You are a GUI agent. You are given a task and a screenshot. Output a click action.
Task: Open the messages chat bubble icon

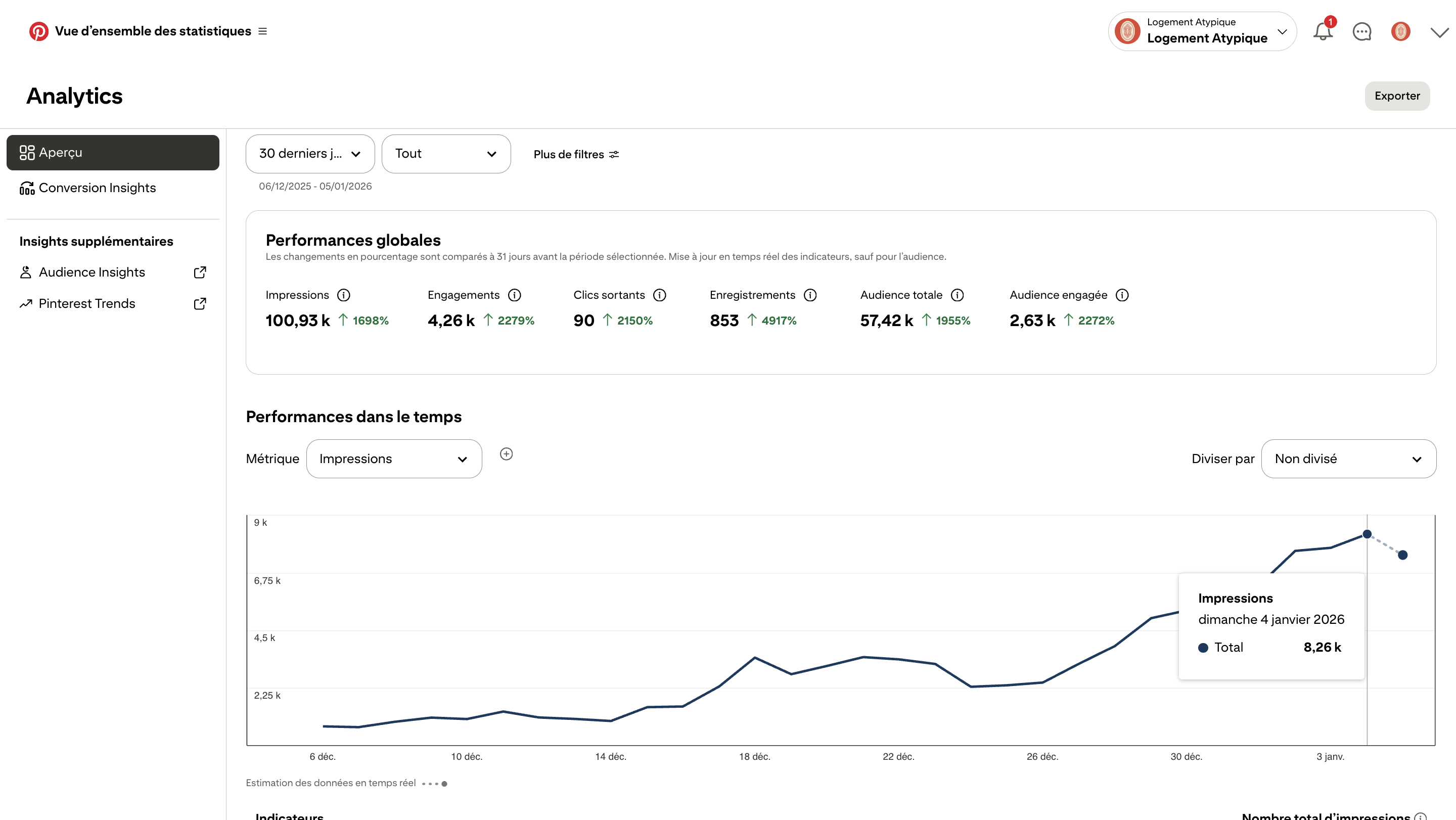coord(1361,32)
